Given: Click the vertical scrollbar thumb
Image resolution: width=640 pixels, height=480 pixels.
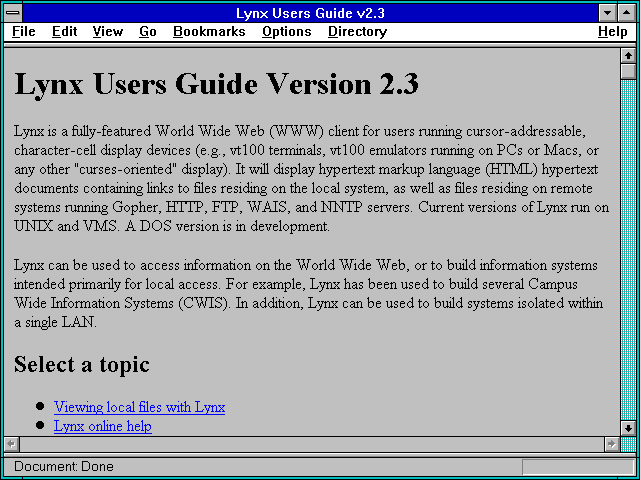Looking at the screenshot, I should [628, 71].
